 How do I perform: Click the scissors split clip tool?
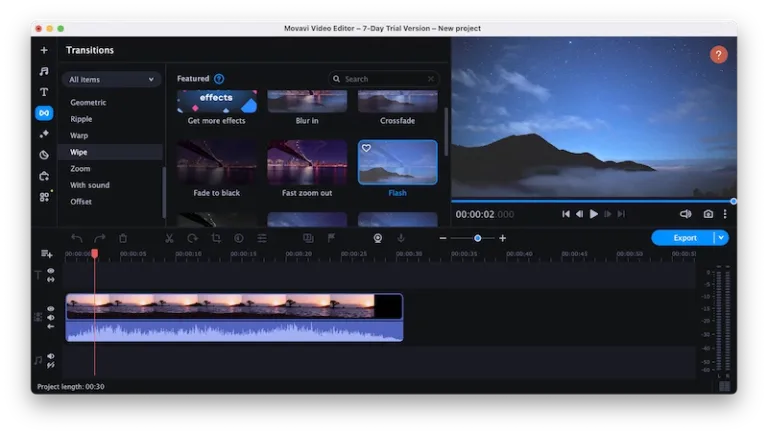(169, 238)
